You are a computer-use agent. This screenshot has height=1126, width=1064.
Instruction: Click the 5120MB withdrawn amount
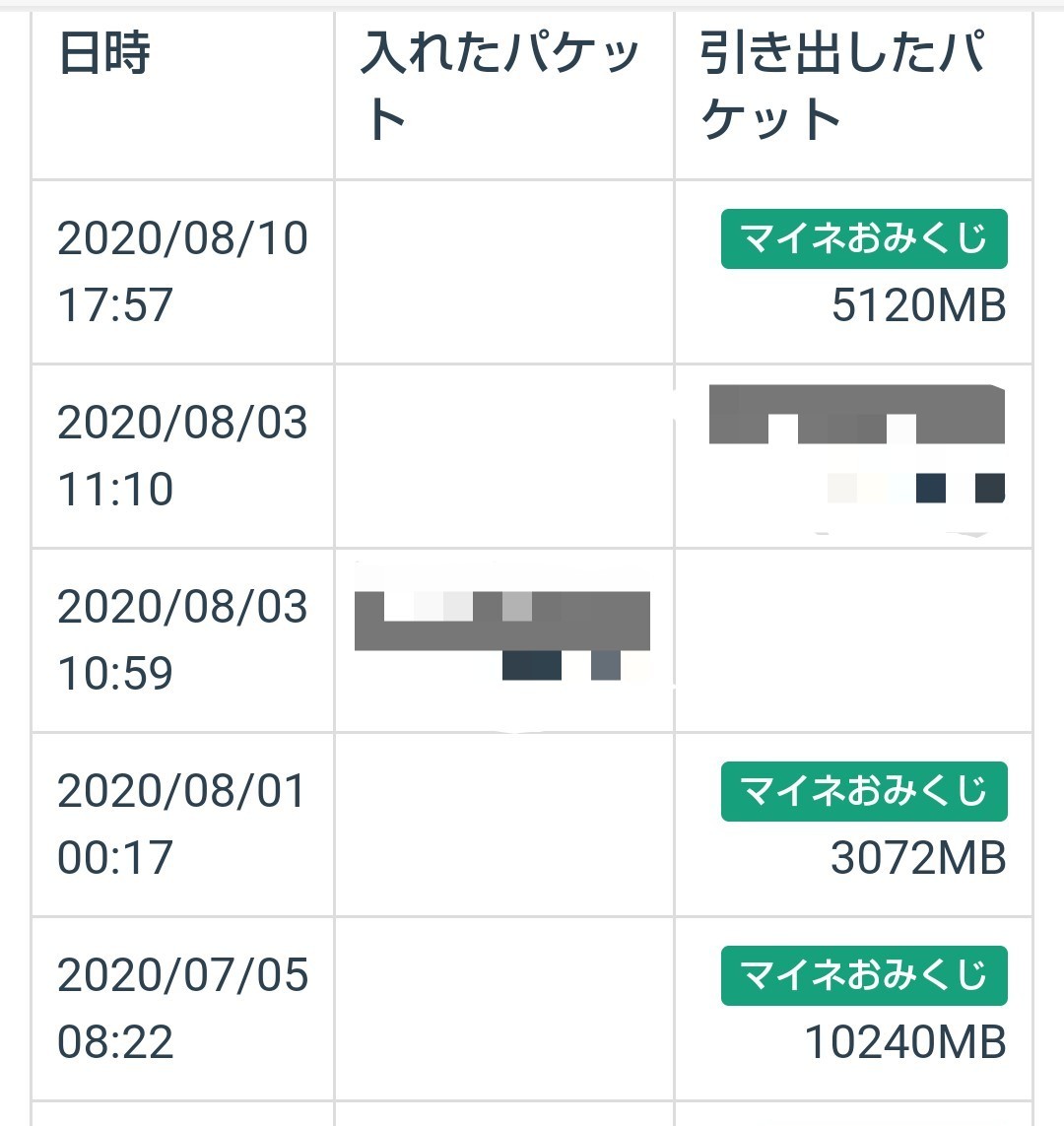point(918,305)
